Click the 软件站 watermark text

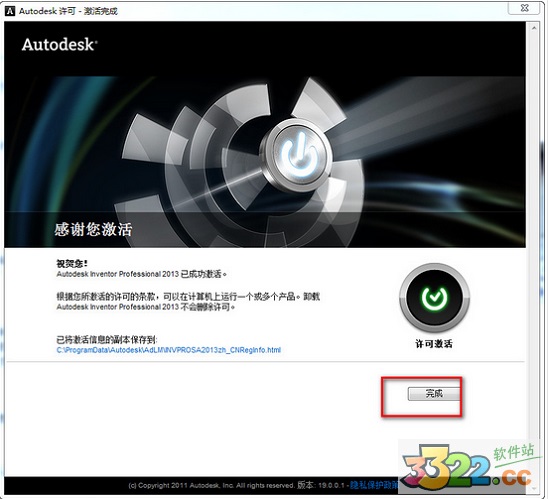pyautogui.click(x=514, y=452)
